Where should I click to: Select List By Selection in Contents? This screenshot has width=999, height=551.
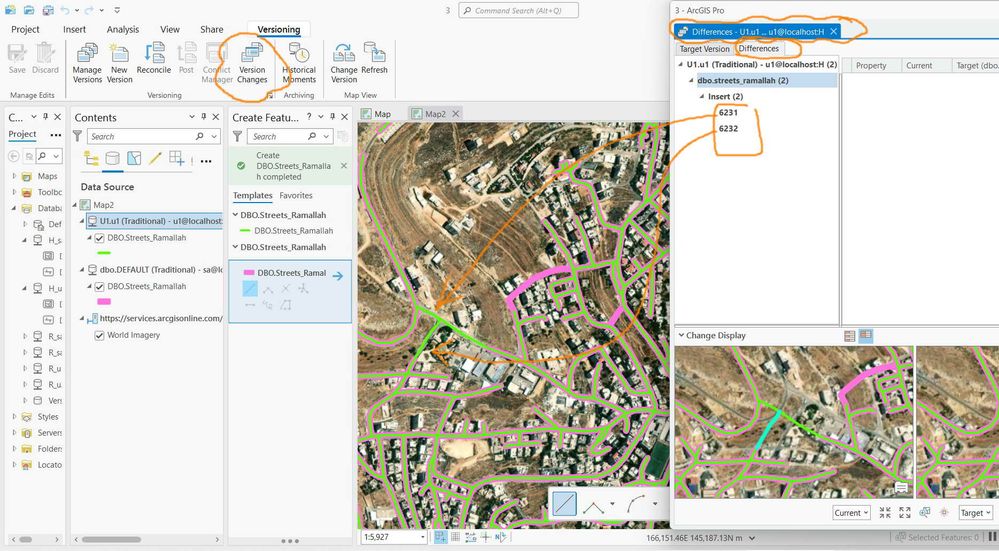[134, 158]
